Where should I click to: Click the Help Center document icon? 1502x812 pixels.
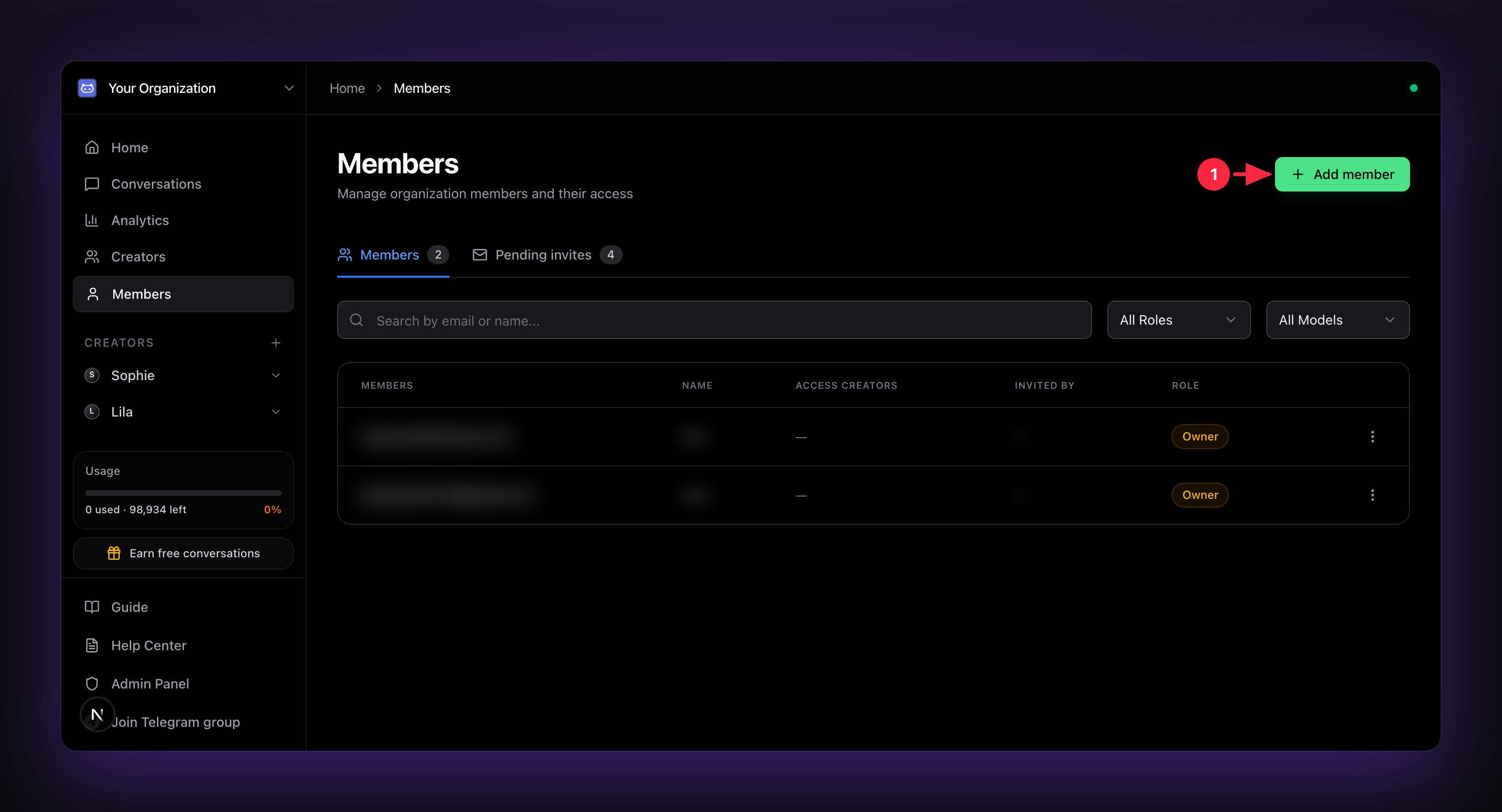(x=92, y=645)
